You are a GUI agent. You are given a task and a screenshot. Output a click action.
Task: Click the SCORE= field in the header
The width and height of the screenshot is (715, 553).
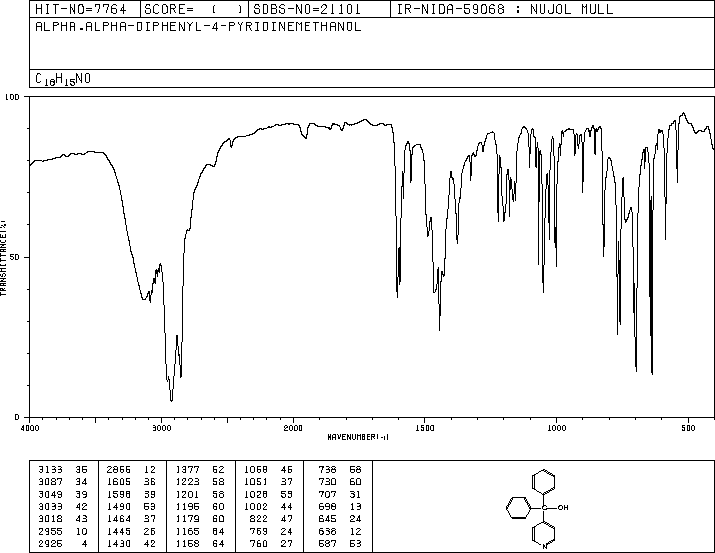tap(193, 9)
